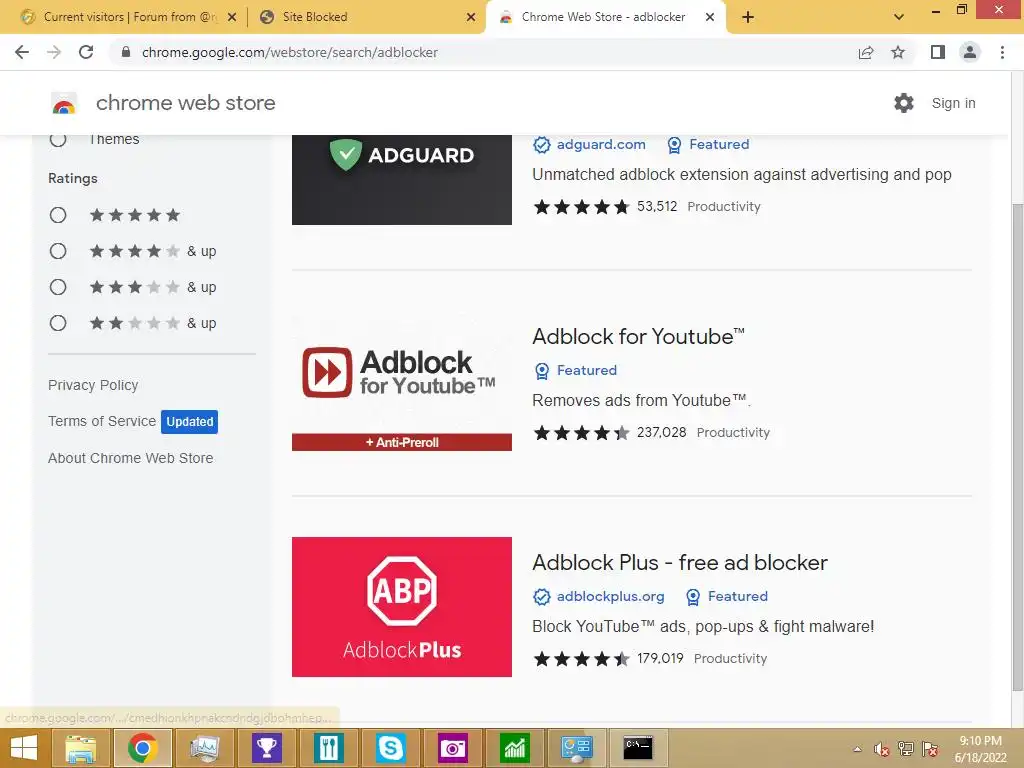Click the Chrome taskbar icon
Viewport: 1024px width, 768px height.
pos(142,748)
